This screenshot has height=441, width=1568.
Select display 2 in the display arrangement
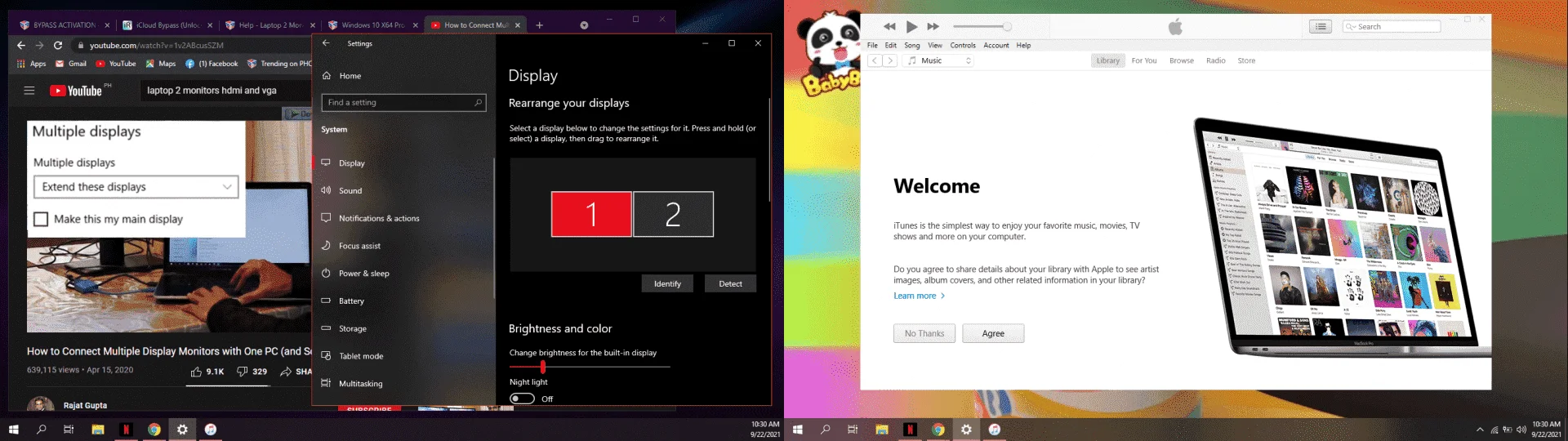pyautogui.click(x=673, y=214)
